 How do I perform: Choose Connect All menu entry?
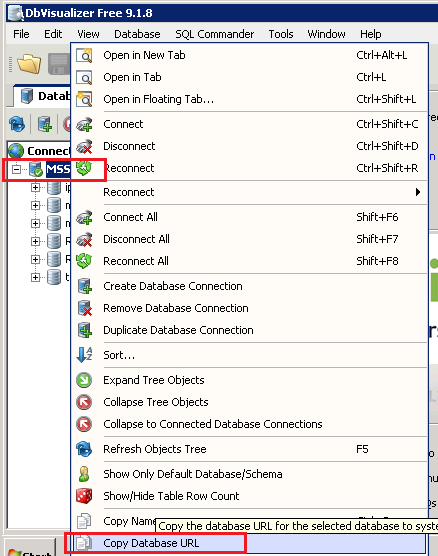[249, 217]
